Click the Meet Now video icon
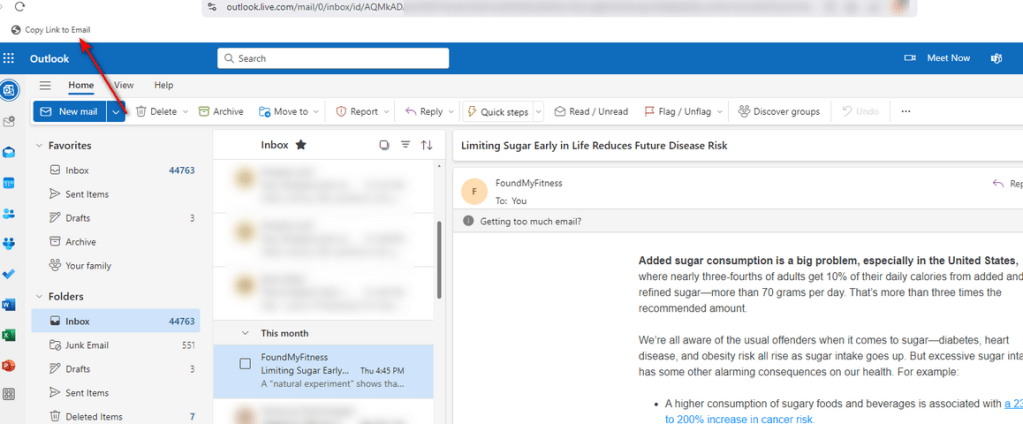This screenshot has height=424, width=1023. (910, 58)
